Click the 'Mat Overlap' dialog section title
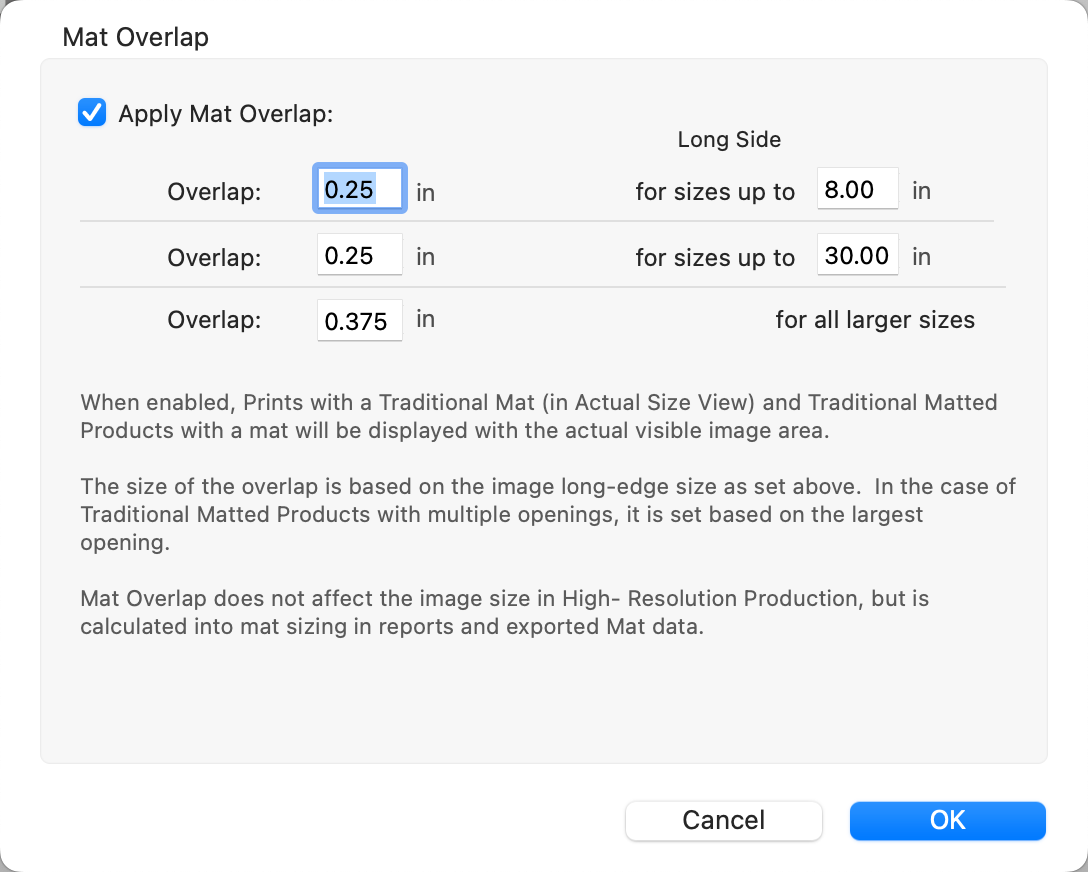Viewport: 1088px width, 872px height. click(135, 38)
